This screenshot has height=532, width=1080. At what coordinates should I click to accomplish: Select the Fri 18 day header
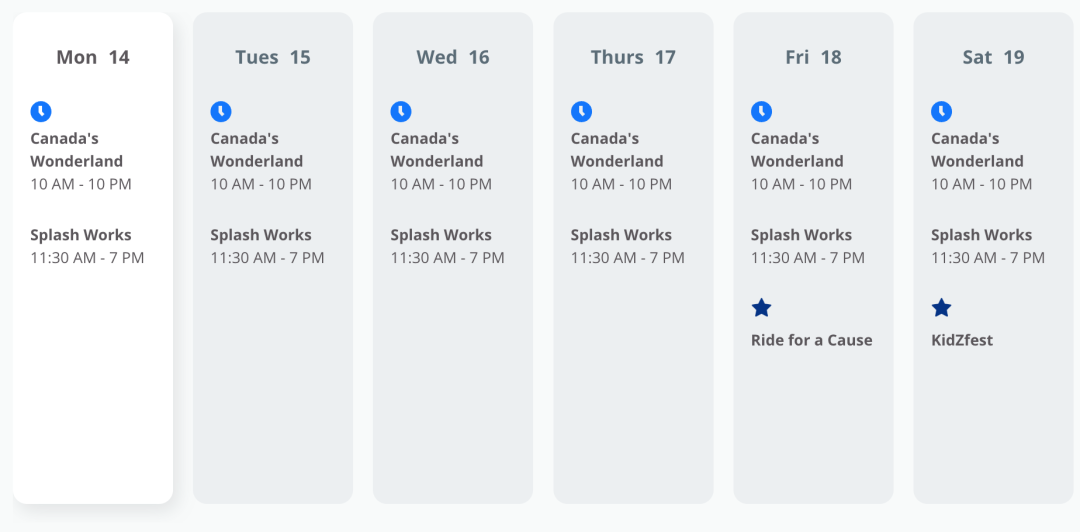click(813, 57)
